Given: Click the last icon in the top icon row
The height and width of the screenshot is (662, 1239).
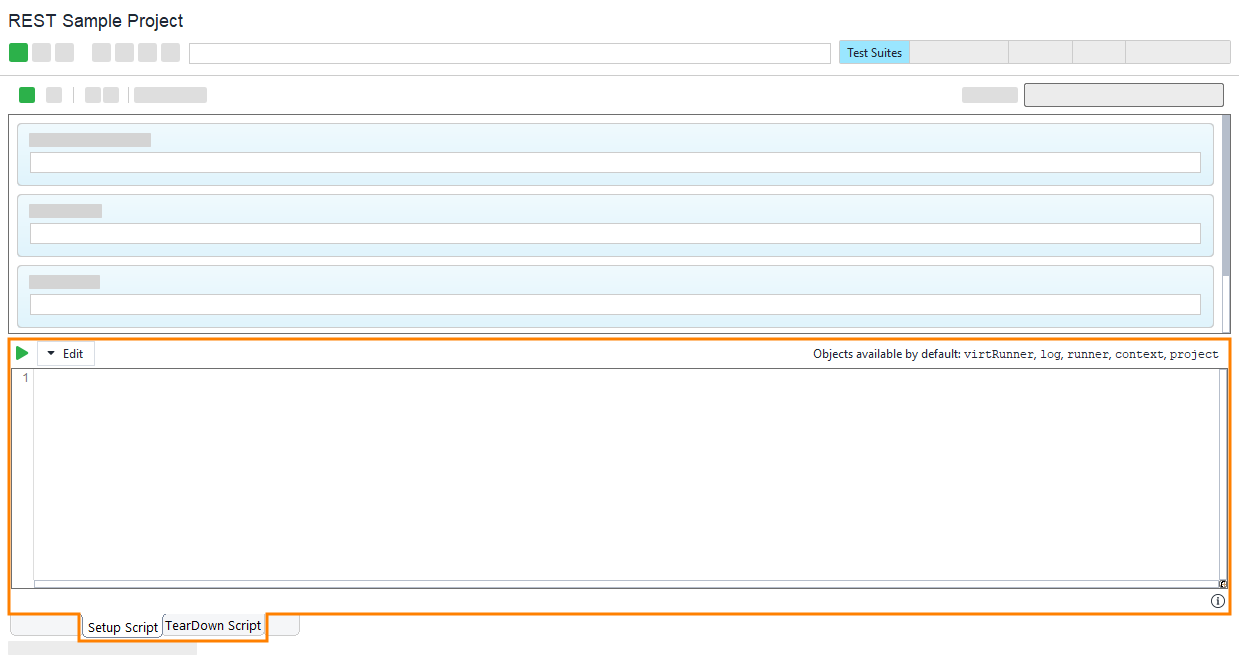Looking at the screenshot, I should pos(171,52).
